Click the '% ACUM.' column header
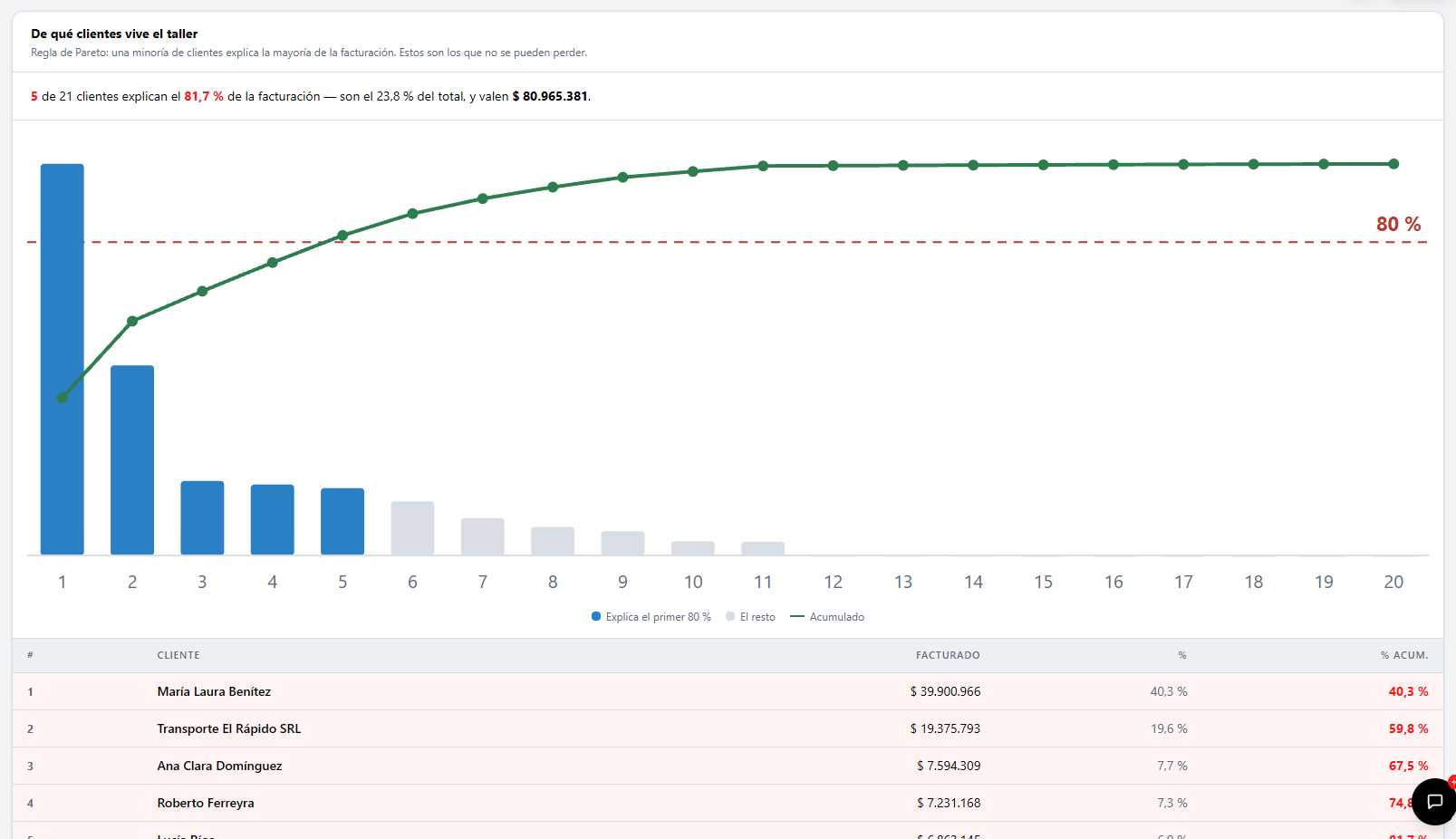Viewport: 1456px width, 839px height. point(1404,655)
